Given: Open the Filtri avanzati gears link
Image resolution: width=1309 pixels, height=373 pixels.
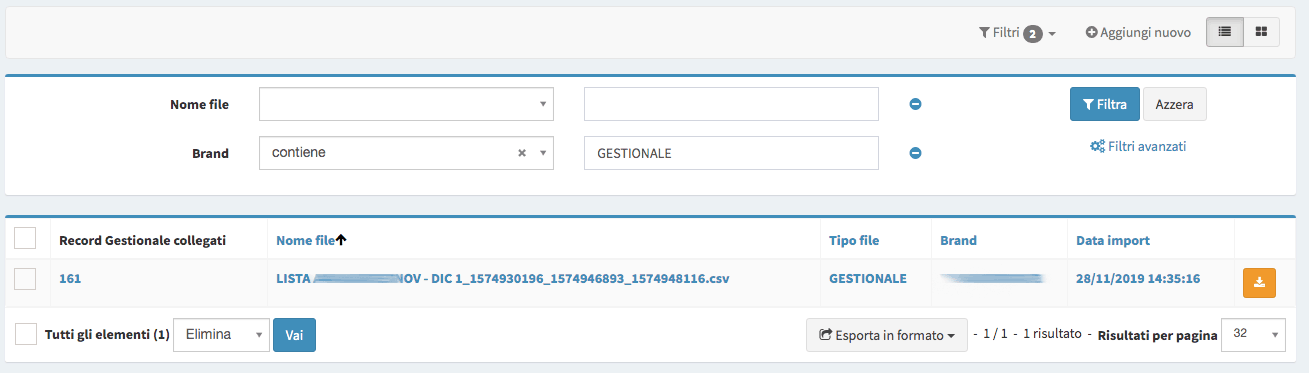Looking at the screenshot, I should tap(1138, 146).
